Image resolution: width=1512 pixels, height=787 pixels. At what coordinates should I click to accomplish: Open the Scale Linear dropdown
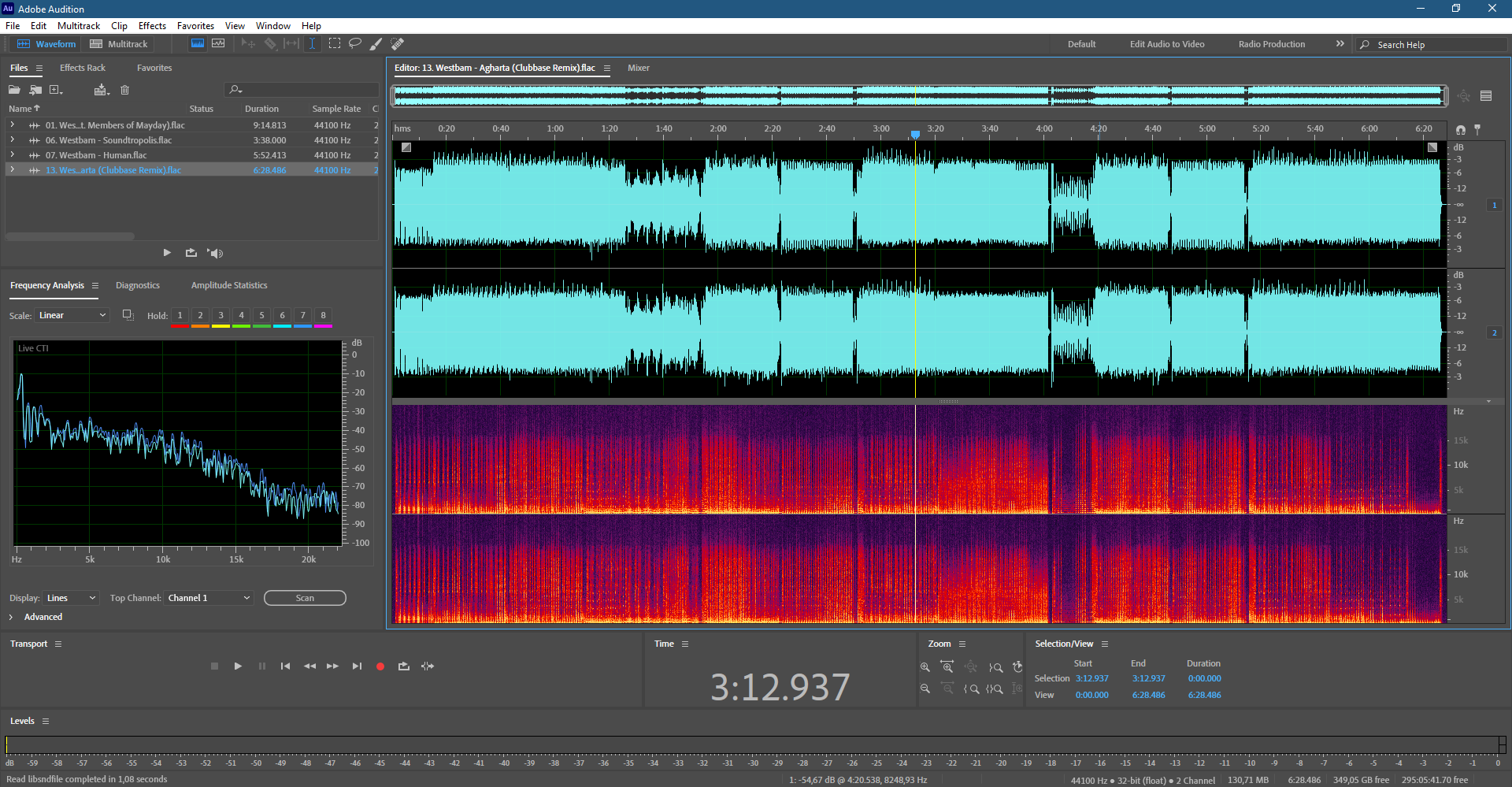pyautogui.click(x=72, y=315)
